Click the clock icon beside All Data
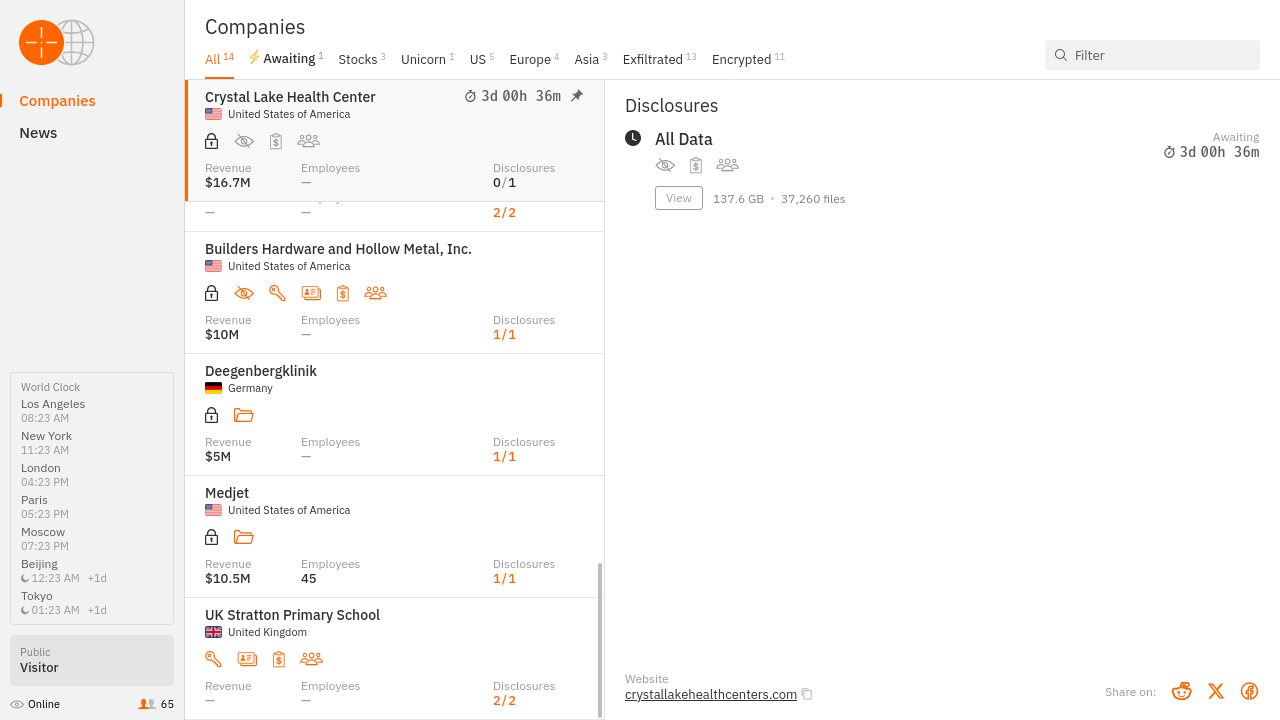 click(x=633, y=138)
